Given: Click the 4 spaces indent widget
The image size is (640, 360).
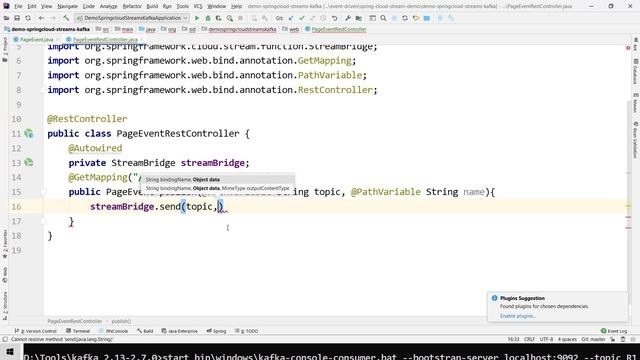Looking at the screenshot, I should point(567,339).
